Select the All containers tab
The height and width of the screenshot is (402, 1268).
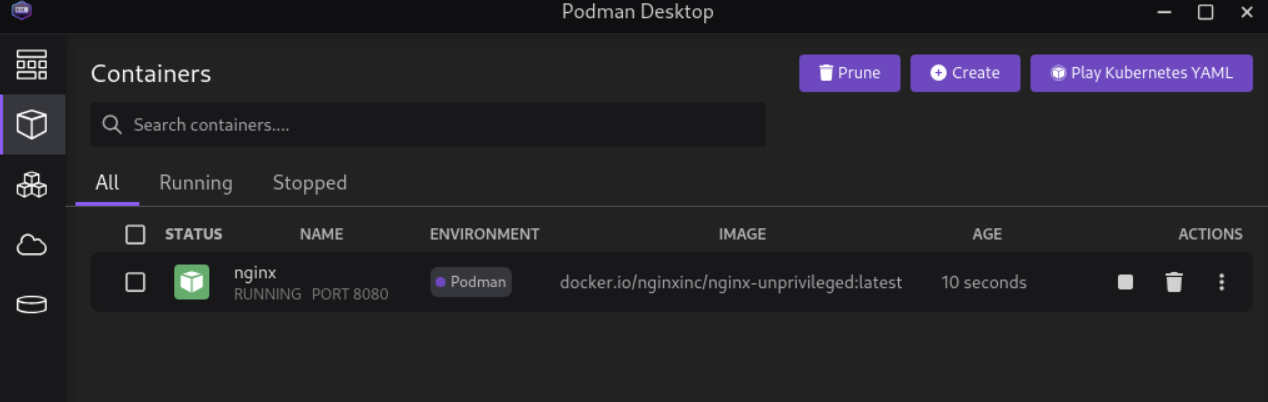[107, 183]
